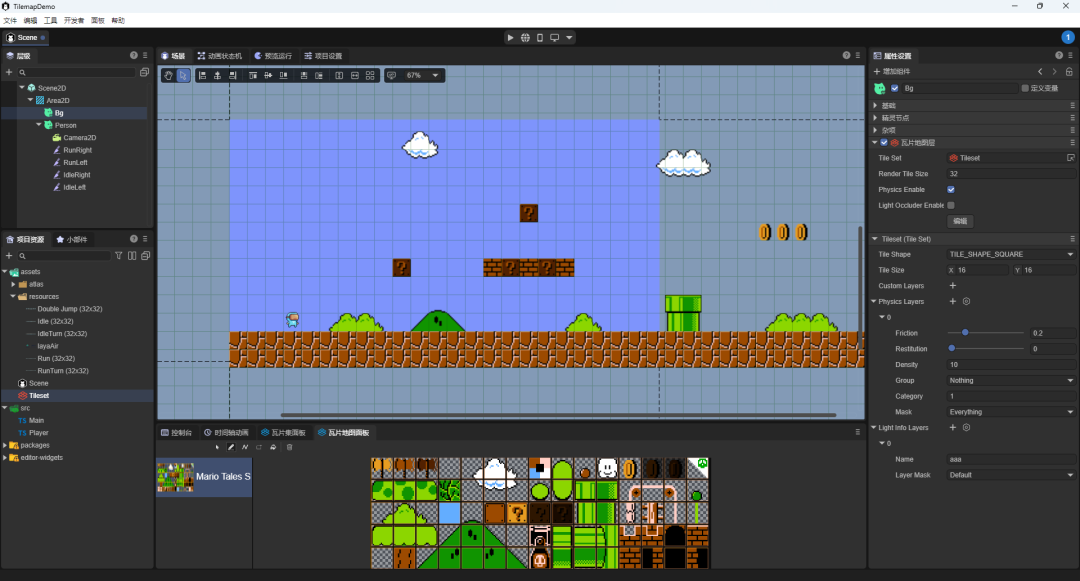The image size is (1080, 581).
Task: Align selected nodes to top edge
Action: pyautogui.click(x=253, y=76)
